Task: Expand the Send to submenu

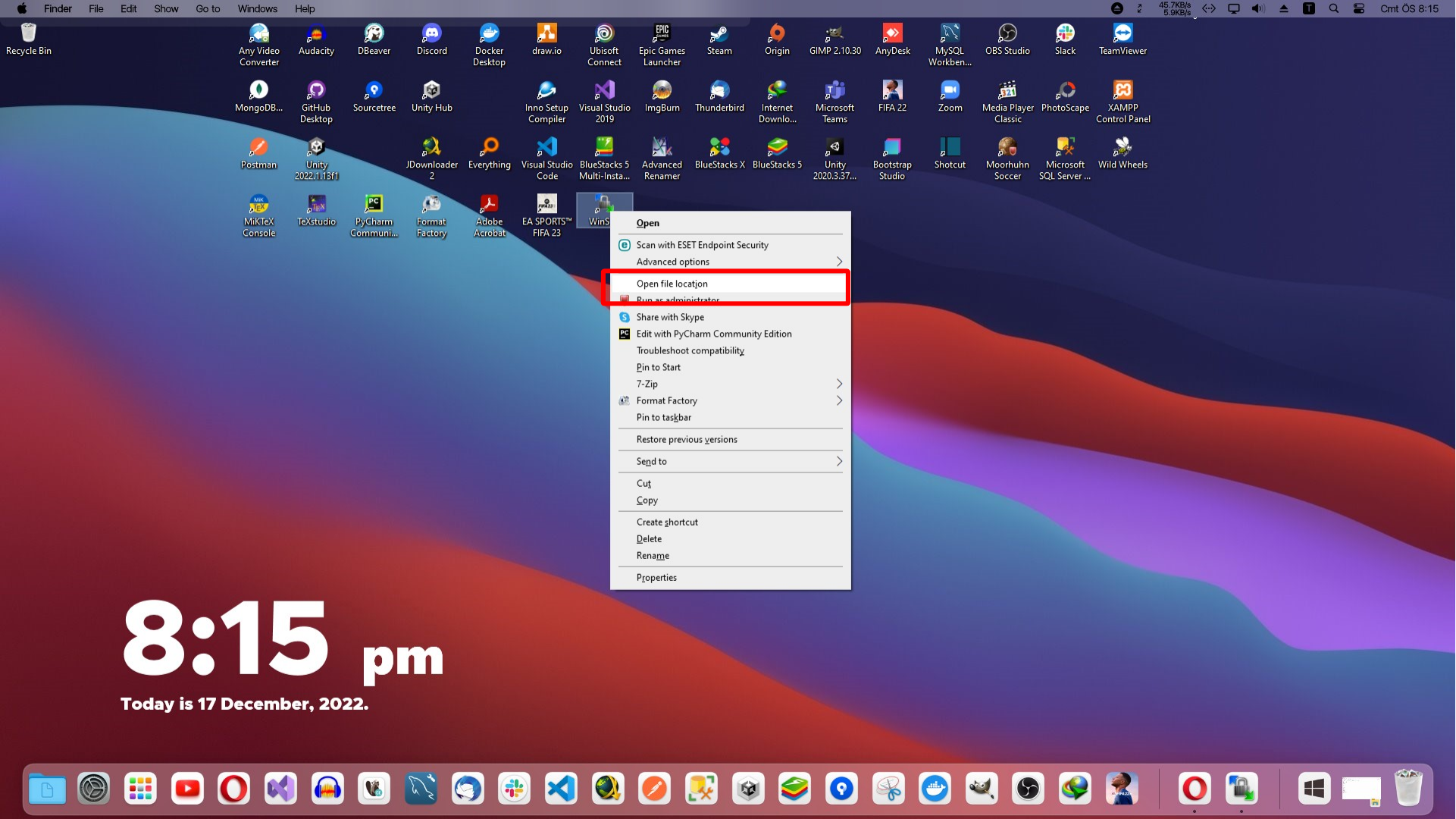Action: point(731,461)
